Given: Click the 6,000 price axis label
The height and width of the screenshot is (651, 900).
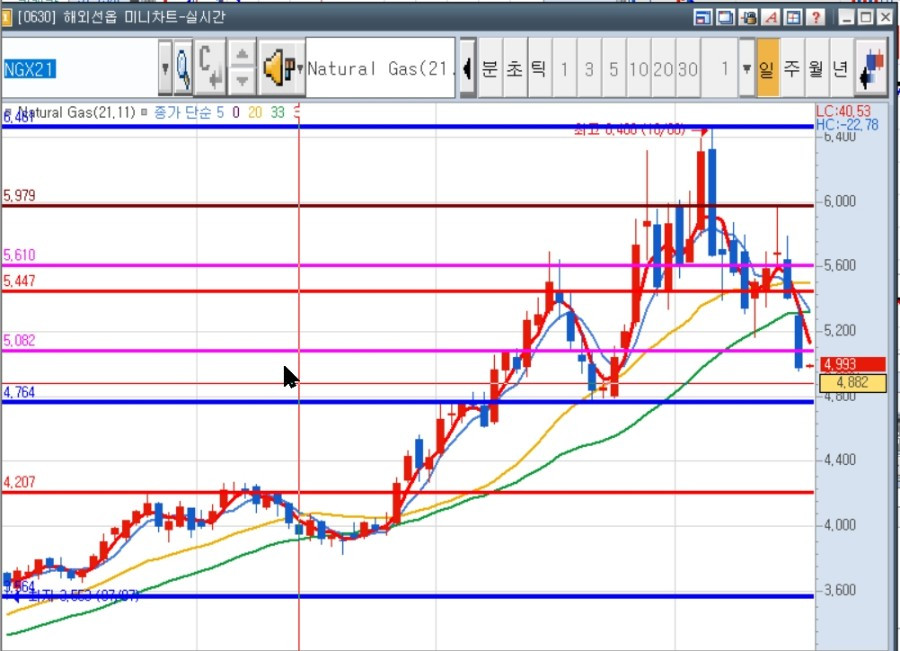Looking at the screenshot, I should [x=840, y=201].
